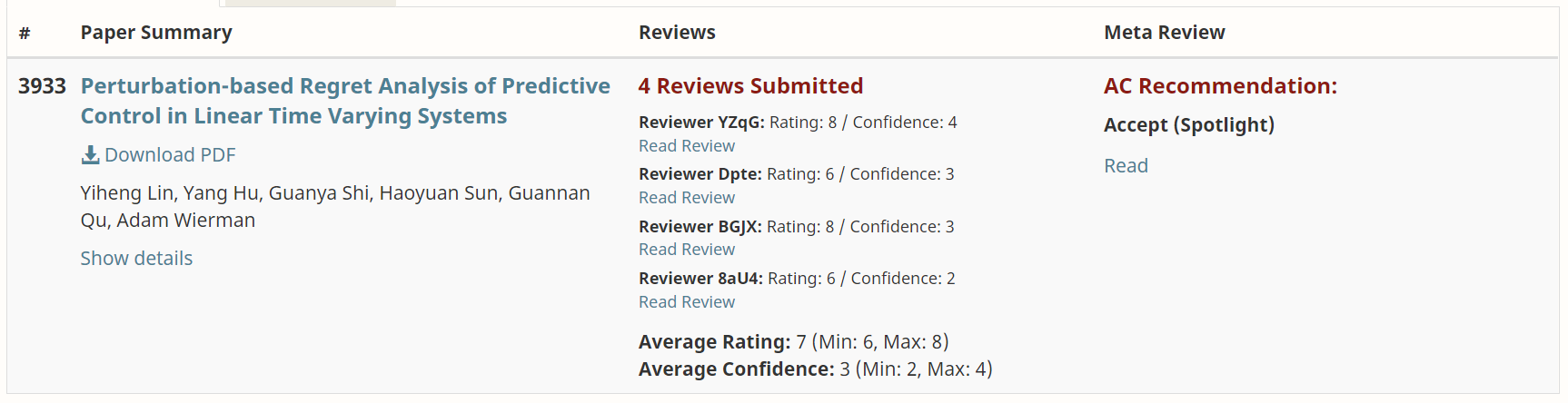Read Review from Reviewer YZqG
Screen dimensions: 1568x403
pos(687,146)
